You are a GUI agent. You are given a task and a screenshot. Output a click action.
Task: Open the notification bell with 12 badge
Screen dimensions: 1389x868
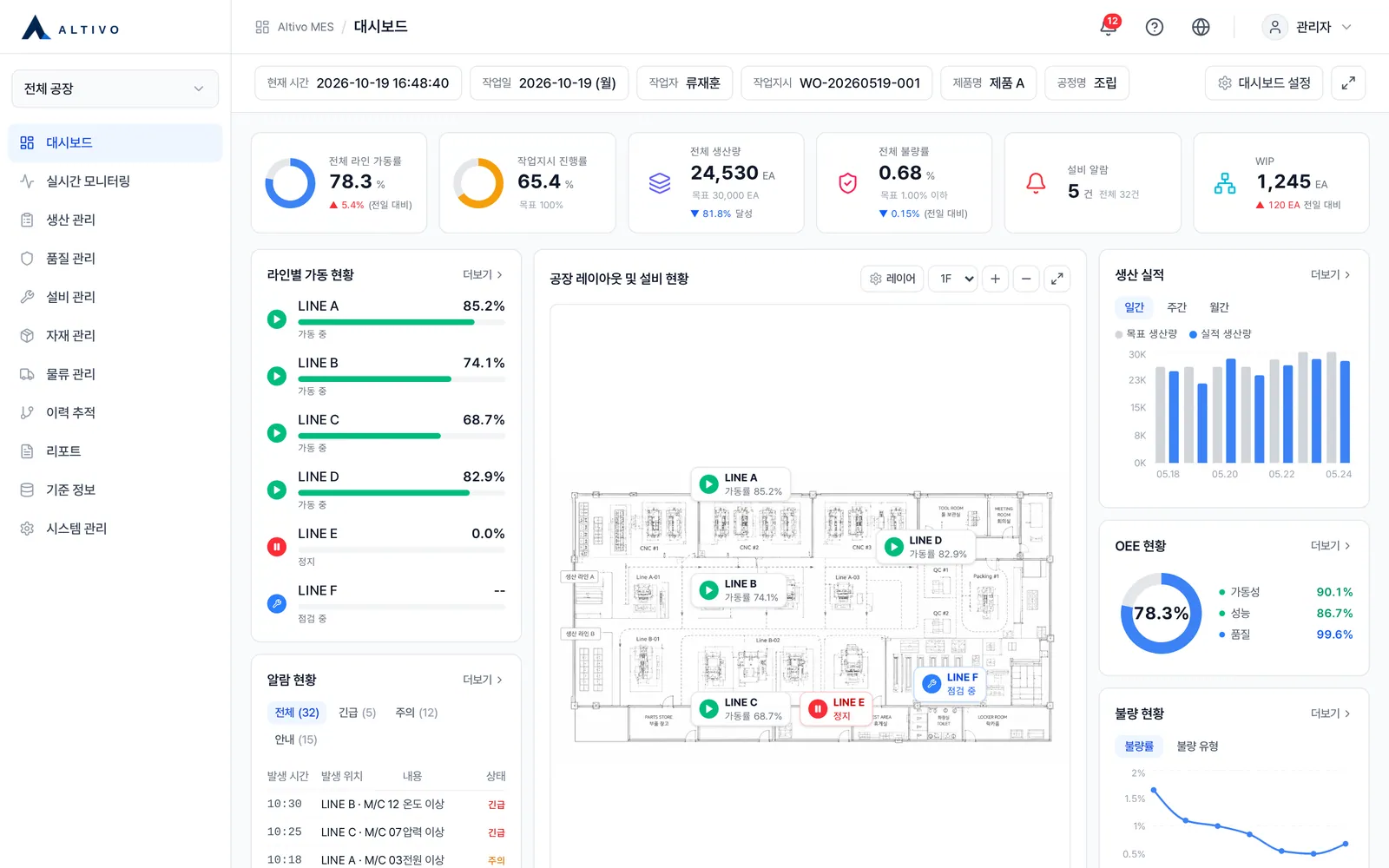pyautogui.click(x=1109, y=26)
